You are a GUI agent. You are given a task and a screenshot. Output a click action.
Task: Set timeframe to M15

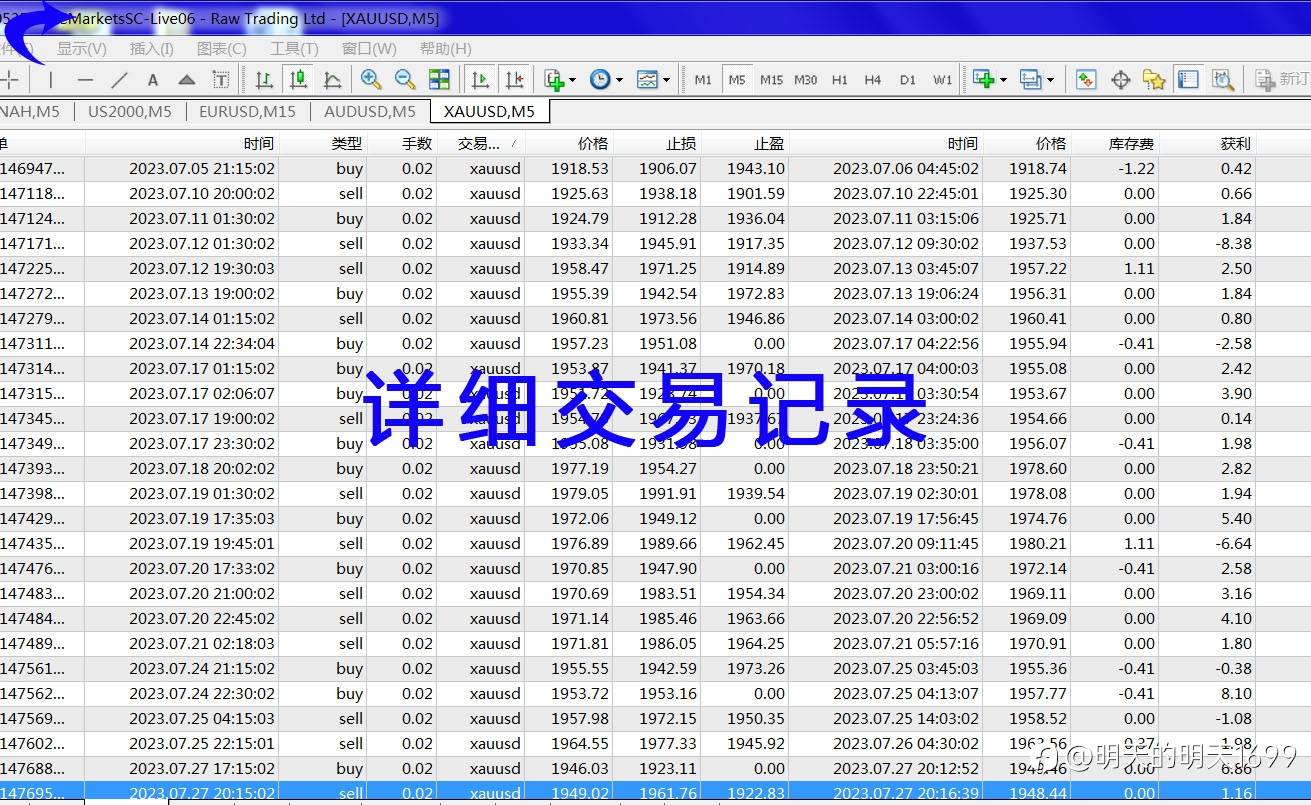(771, 80)
